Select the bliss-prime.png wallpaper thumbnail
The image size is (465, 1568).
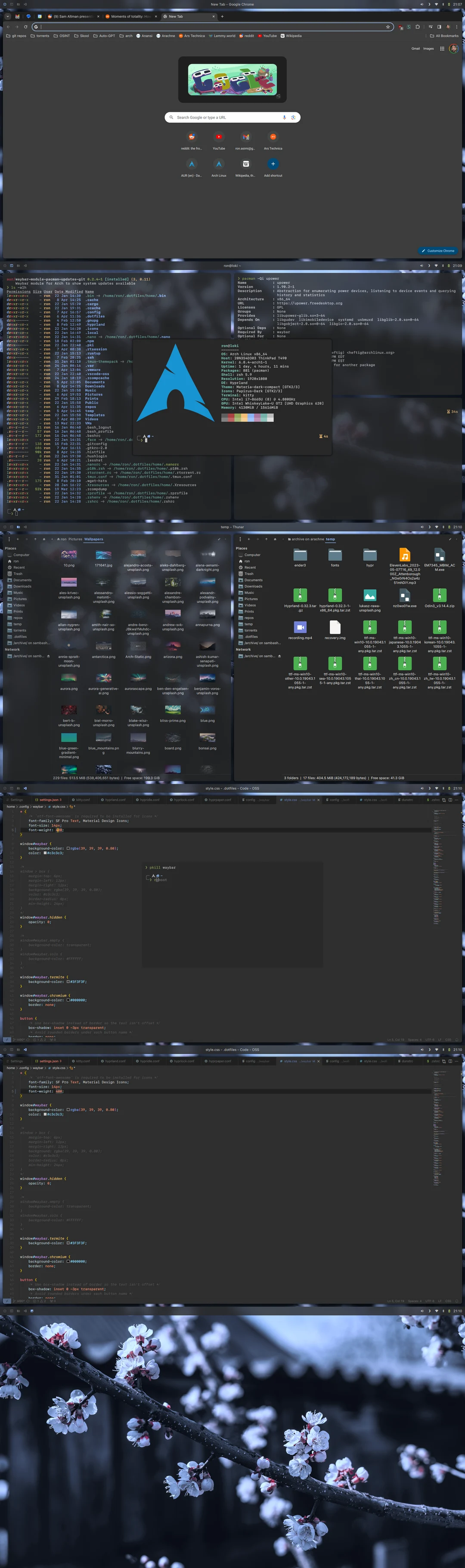tap(173, 710)
